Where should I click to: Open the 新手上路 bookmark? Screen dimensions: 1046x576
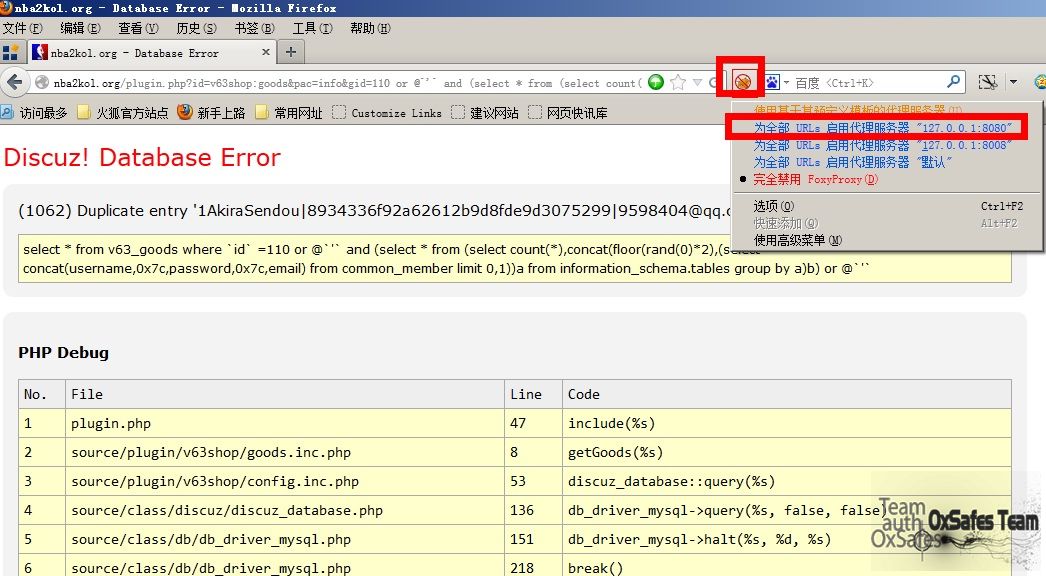point(211,113)
